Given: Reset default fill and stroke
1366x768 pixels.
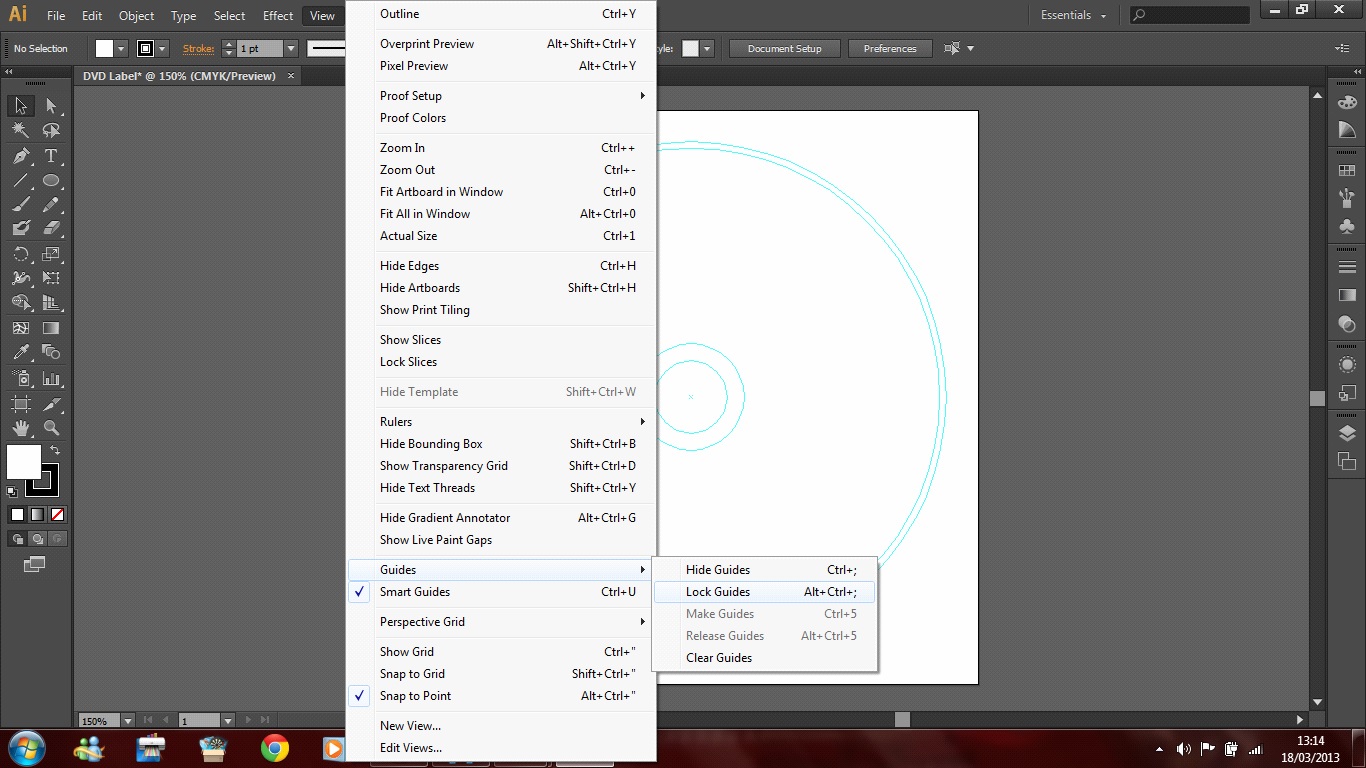Looking at the screenshot, I should 12,492.
